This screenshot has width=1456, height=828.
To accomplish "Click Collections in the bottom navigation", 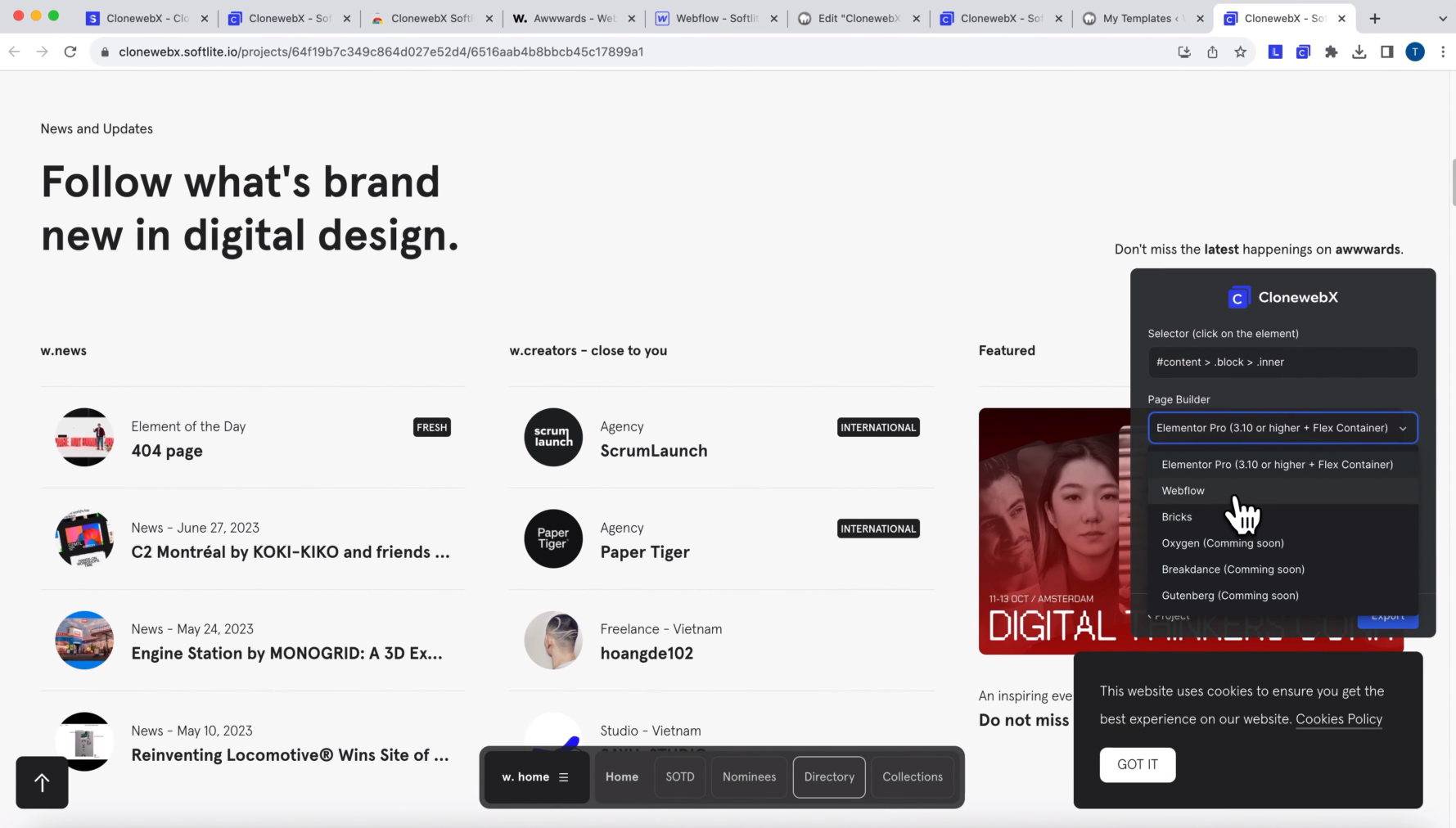I will 913,776.
